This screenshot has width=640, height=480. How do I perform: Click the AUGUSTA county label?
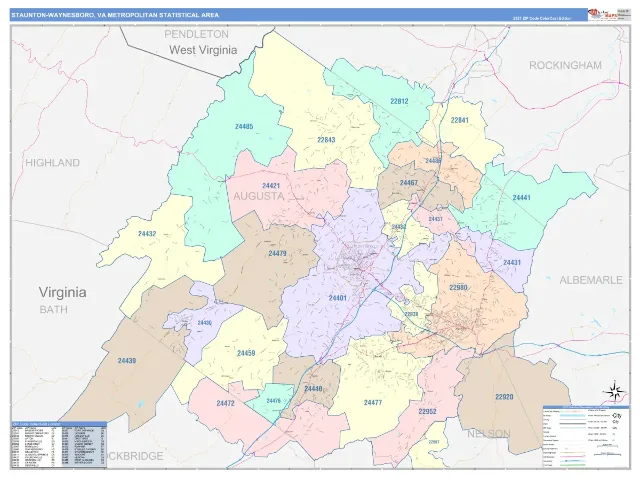(x=259, y=196)
